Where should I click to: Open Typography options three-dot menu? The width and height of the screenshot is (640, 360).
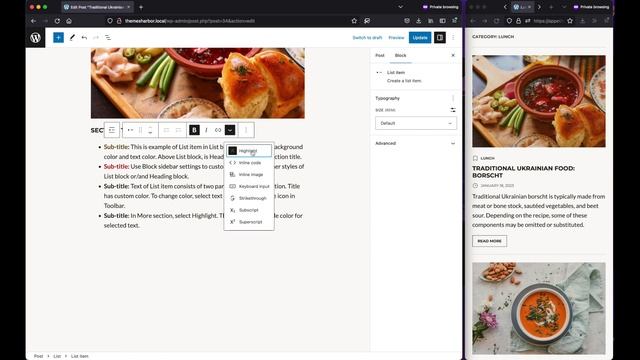453,98
